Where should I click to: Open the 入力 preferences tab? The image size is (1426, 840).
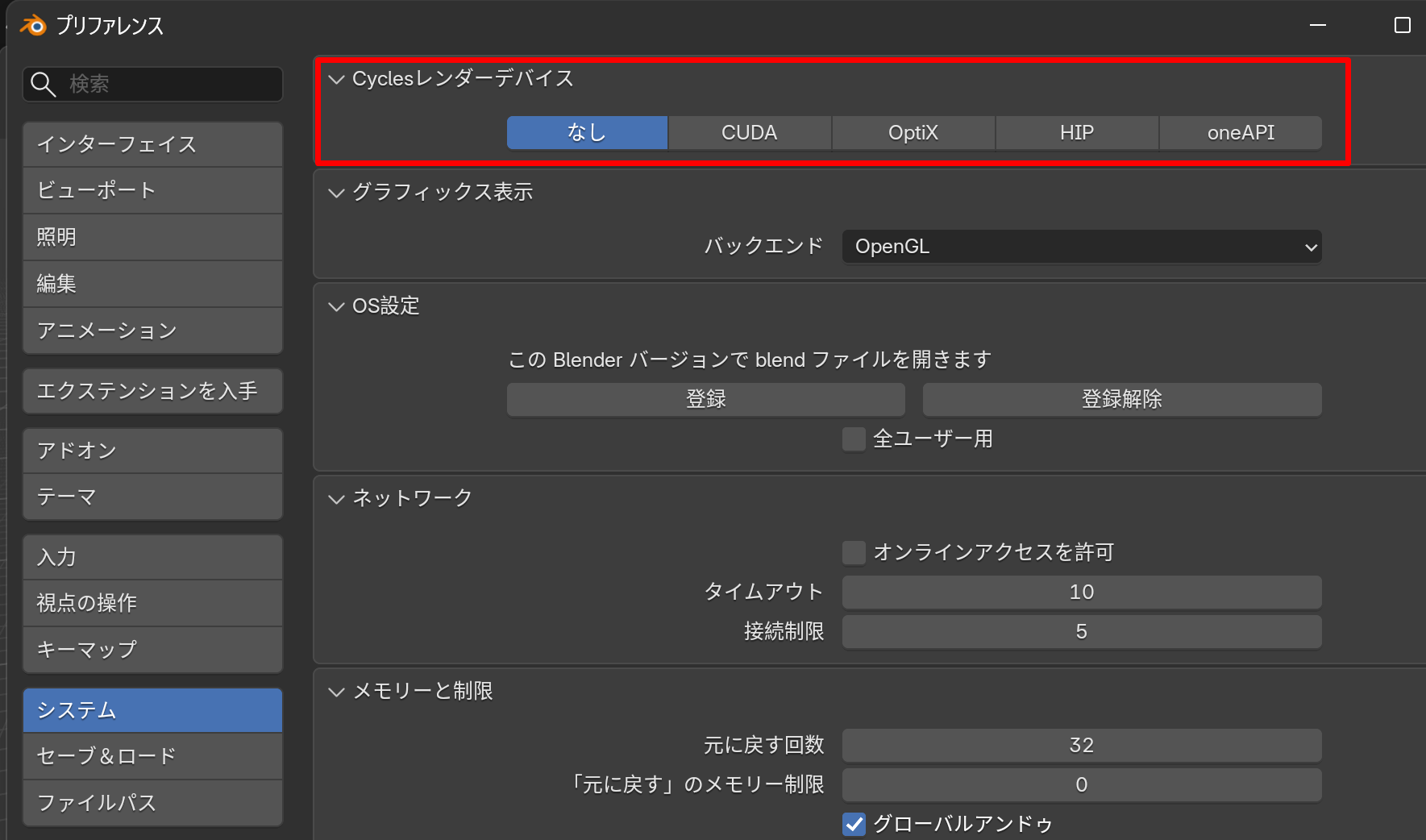153,557
